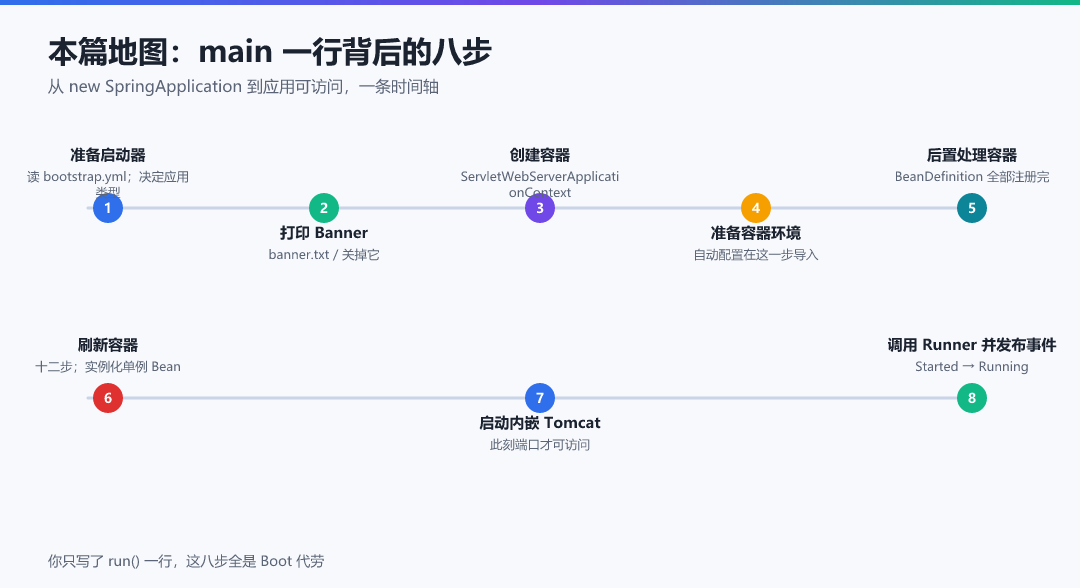Screen dimensions: 1080x588
Task: Select subtitle starting with 从 new SpringApplication
Action: (x=243, y=87)
